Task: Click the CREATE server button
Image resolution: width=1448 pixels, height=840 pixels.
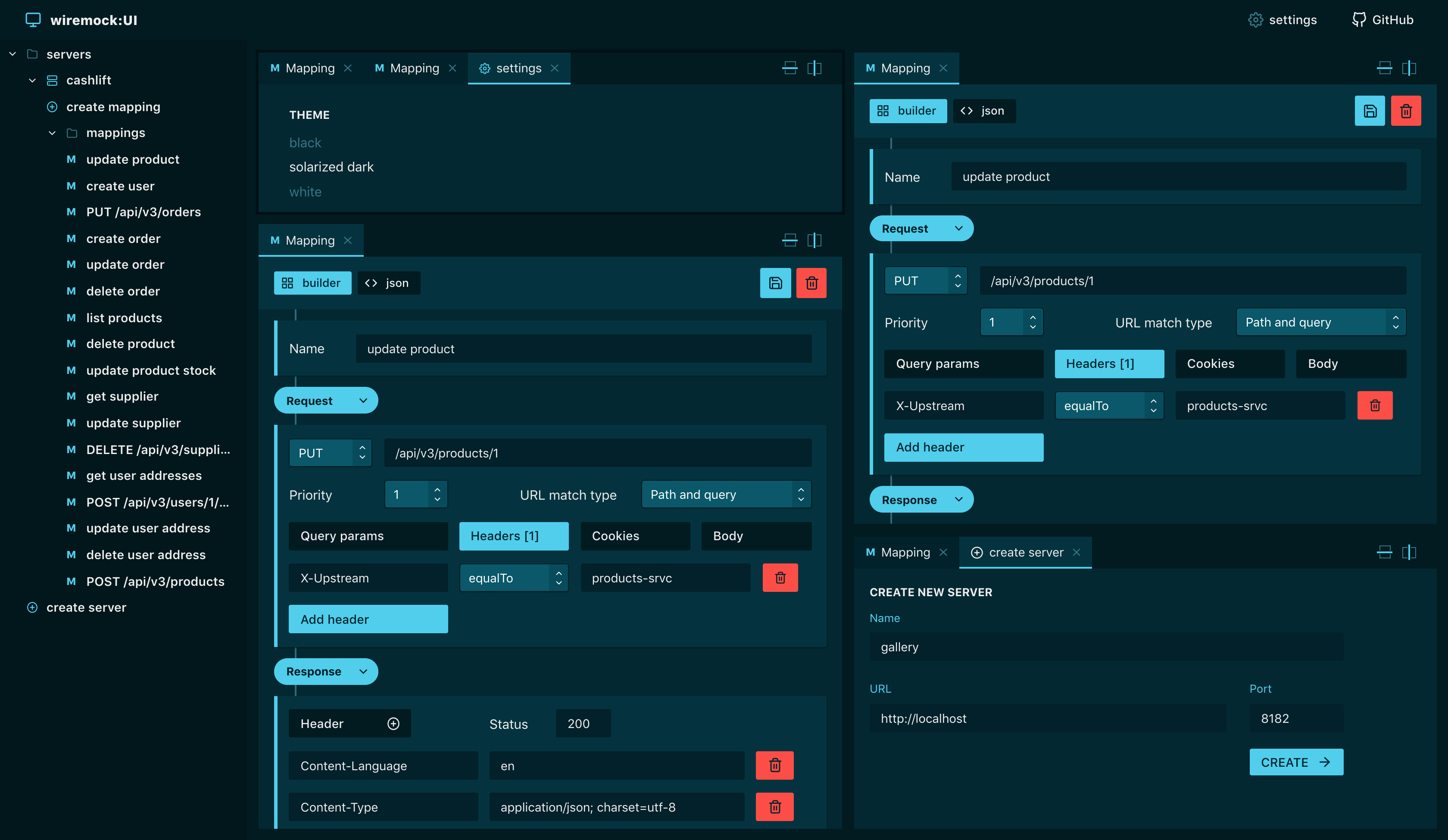Action: pyautogui.click(x=1296, y=762)
